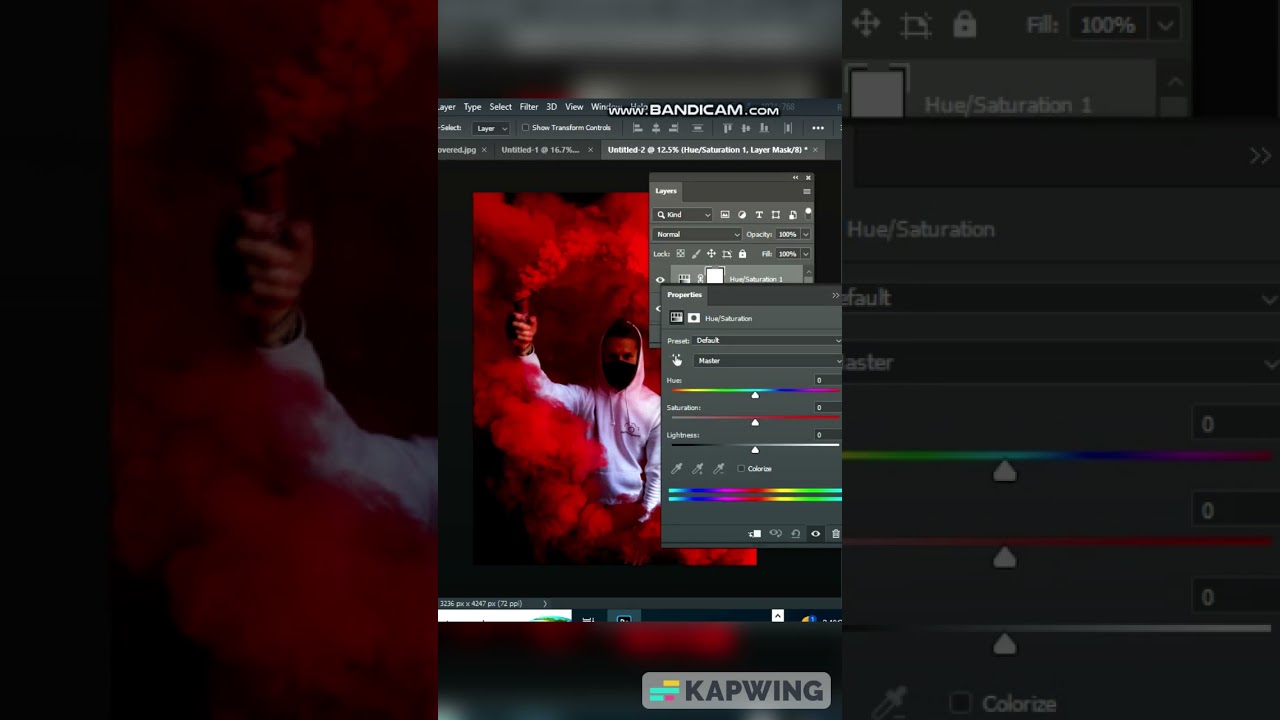Click the align left edges icon
Image resolution: width=1280 pixels, height=720 pixels.
click(638, 128)
